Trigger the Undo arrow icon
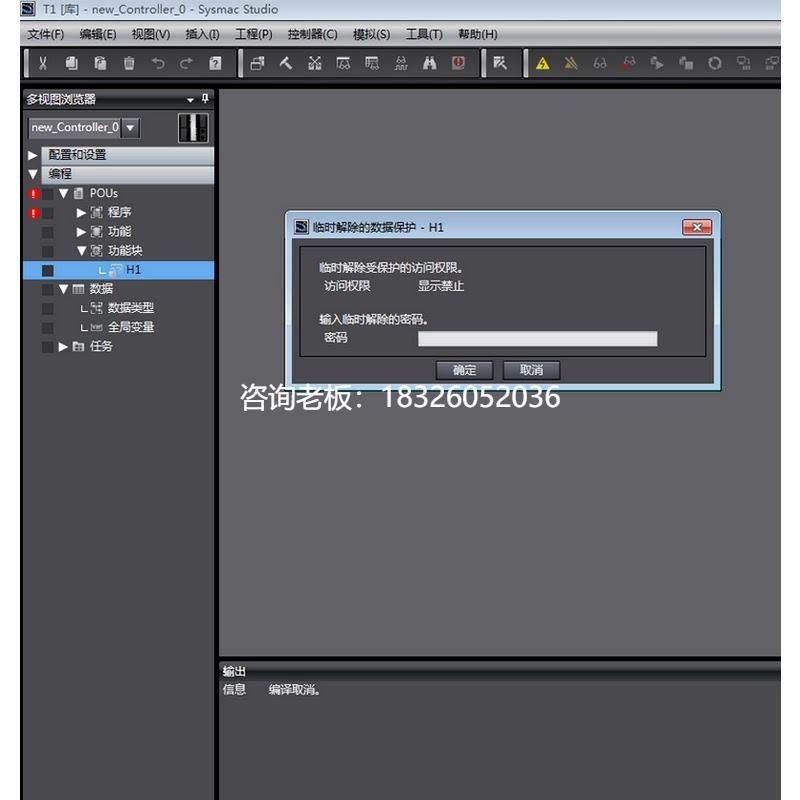This screenshot has width=800, height=800. click(x=158, y=63)
